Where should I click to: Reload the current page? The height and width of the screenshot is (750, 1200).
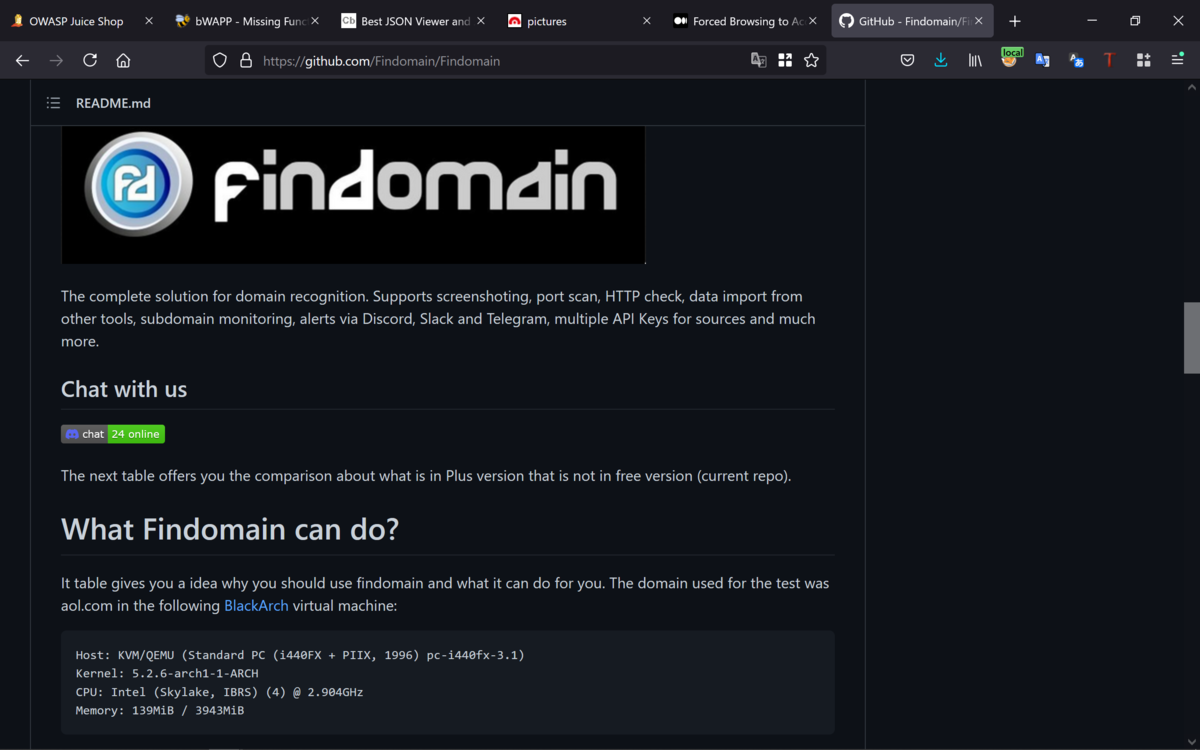(x=90, y=61)
